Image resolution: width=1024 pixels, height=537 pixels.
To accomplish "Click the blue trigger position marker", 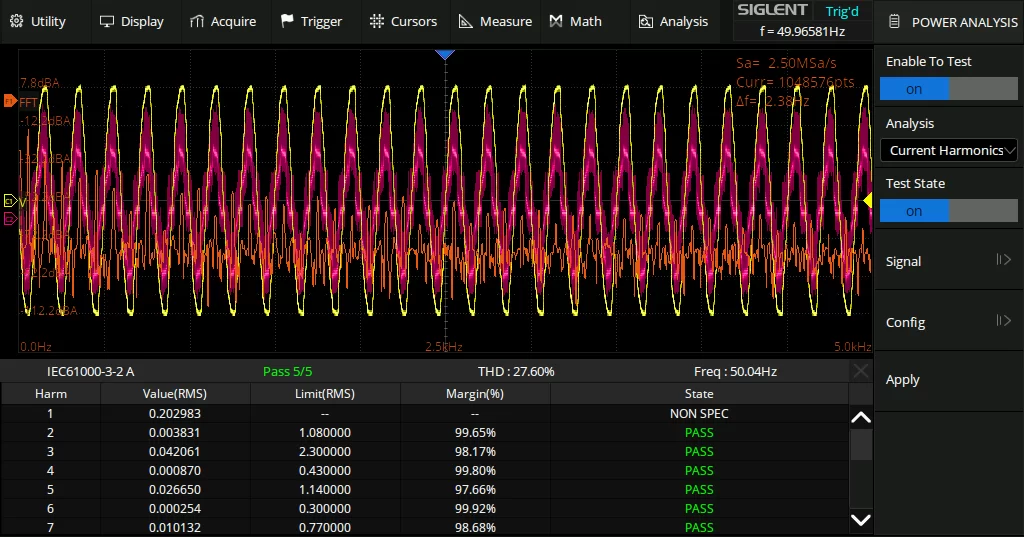I will point(446,54).
